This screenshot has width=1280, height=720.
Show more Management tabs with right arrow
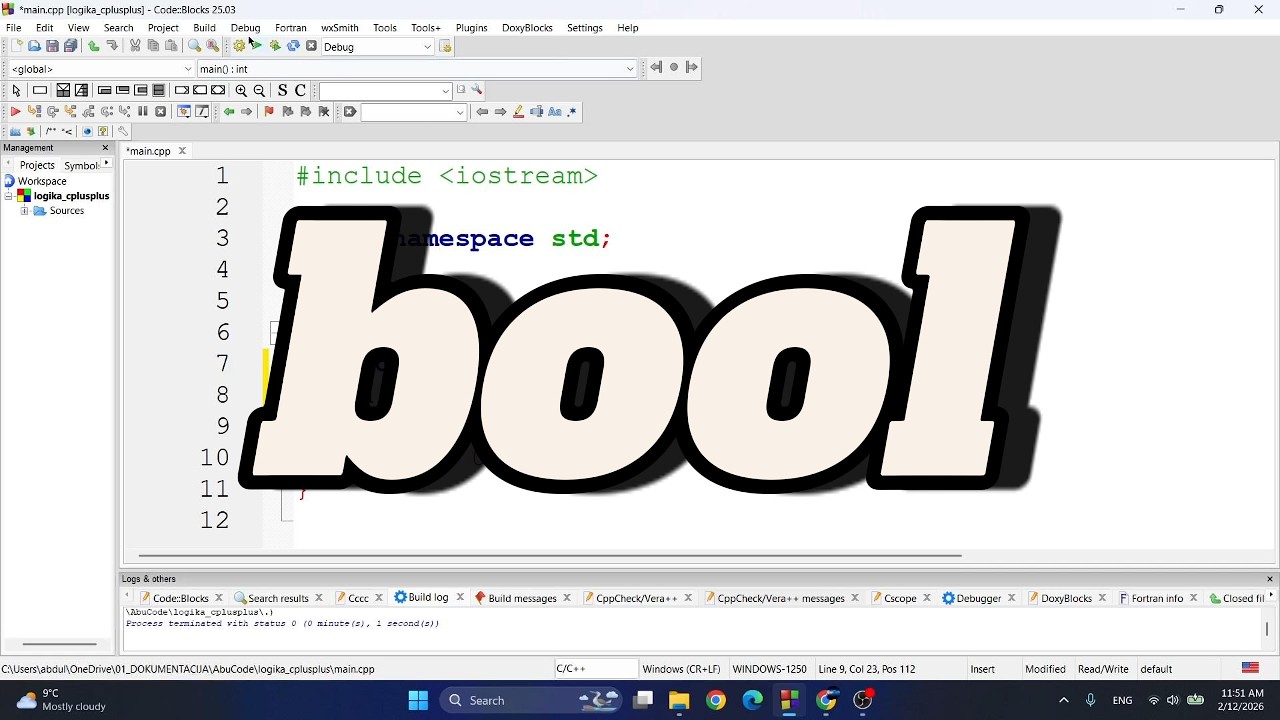[106, 164]
